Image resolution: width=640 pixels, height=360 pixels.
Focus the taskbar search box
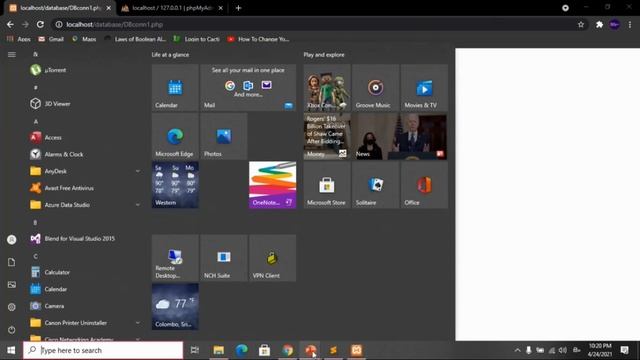(103, 350)
